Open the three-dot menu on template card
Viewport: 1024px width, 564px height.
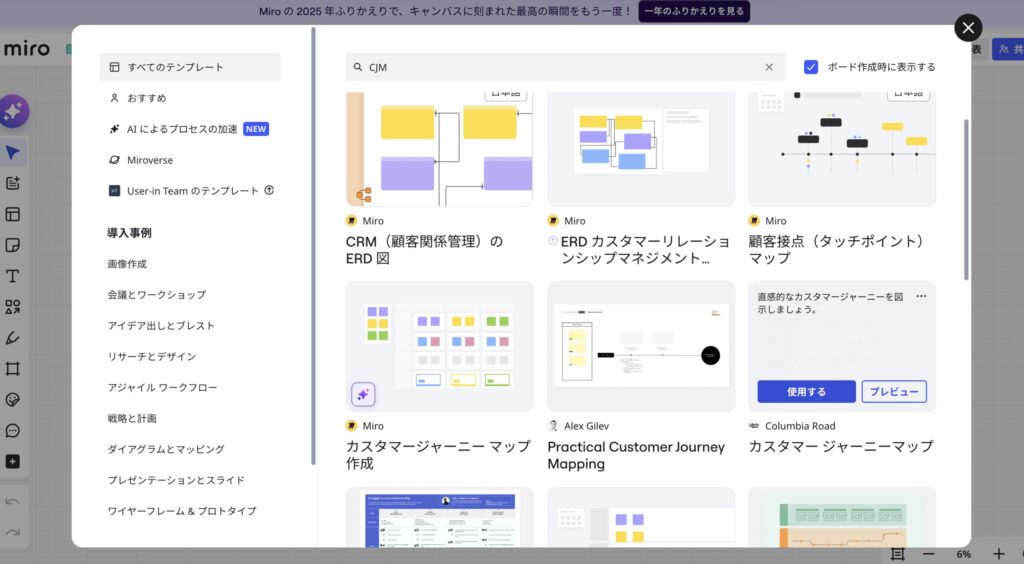(x=921, y=296)
